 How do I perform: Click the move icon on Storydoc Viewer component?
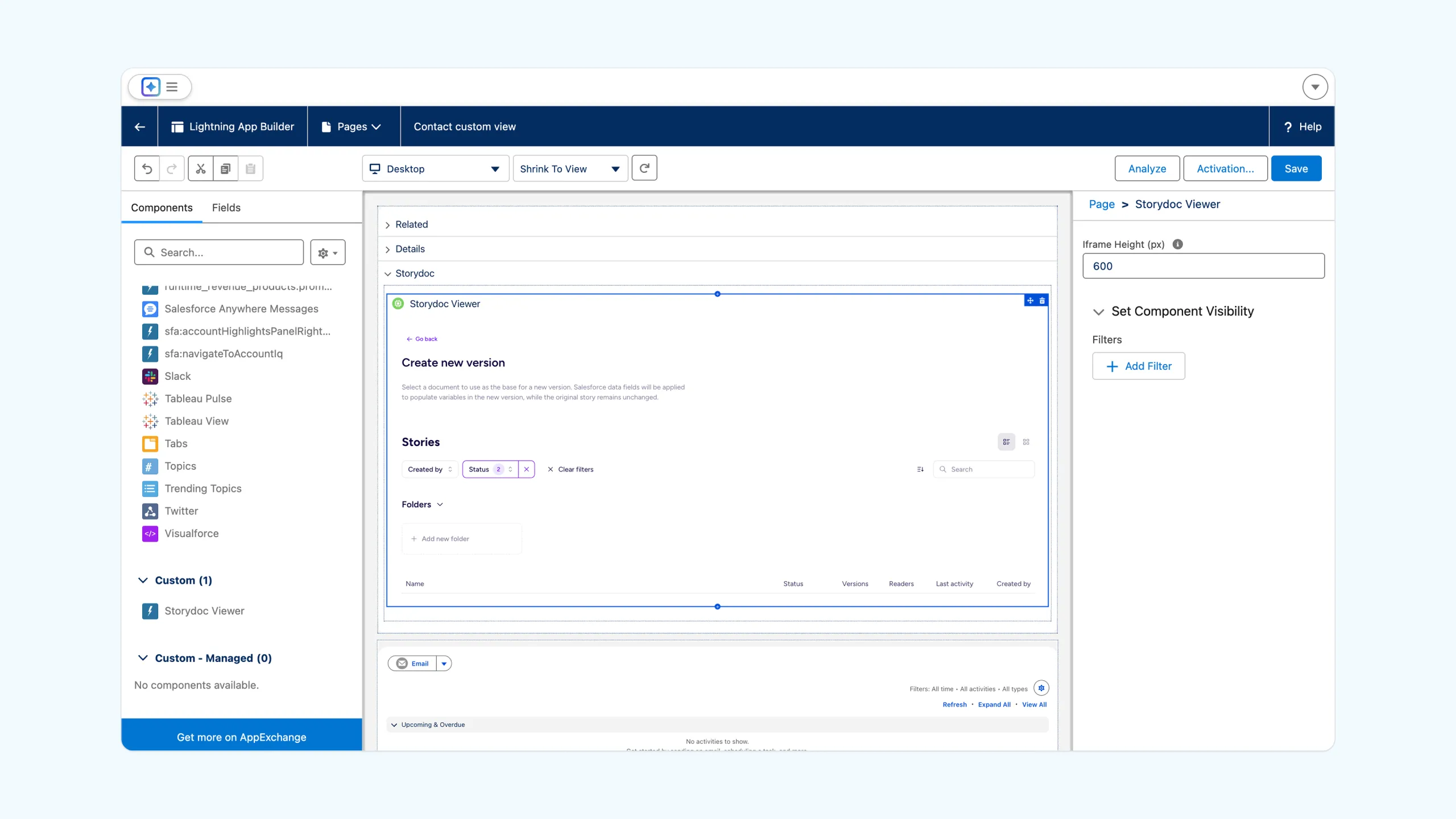click(x=1030, y=300)
